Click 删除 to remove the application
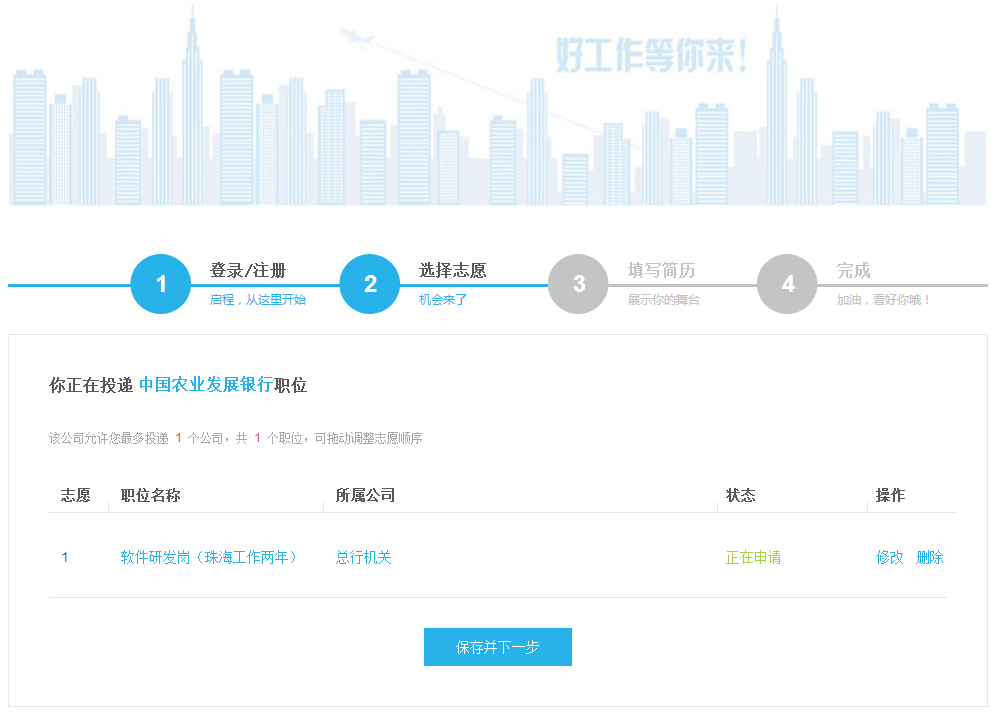 930,557
